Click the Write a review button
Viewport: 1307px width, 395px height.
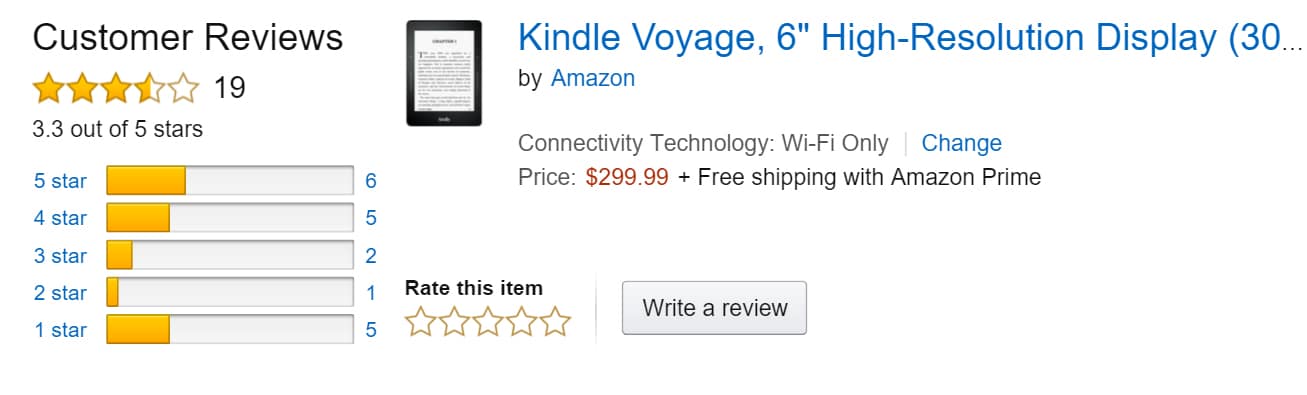click(714, 308)
